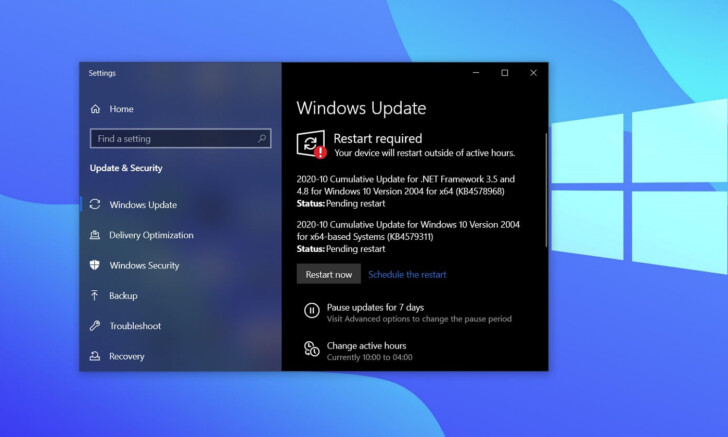
Task: Click the Settings window title text
Action: (102, 73)
